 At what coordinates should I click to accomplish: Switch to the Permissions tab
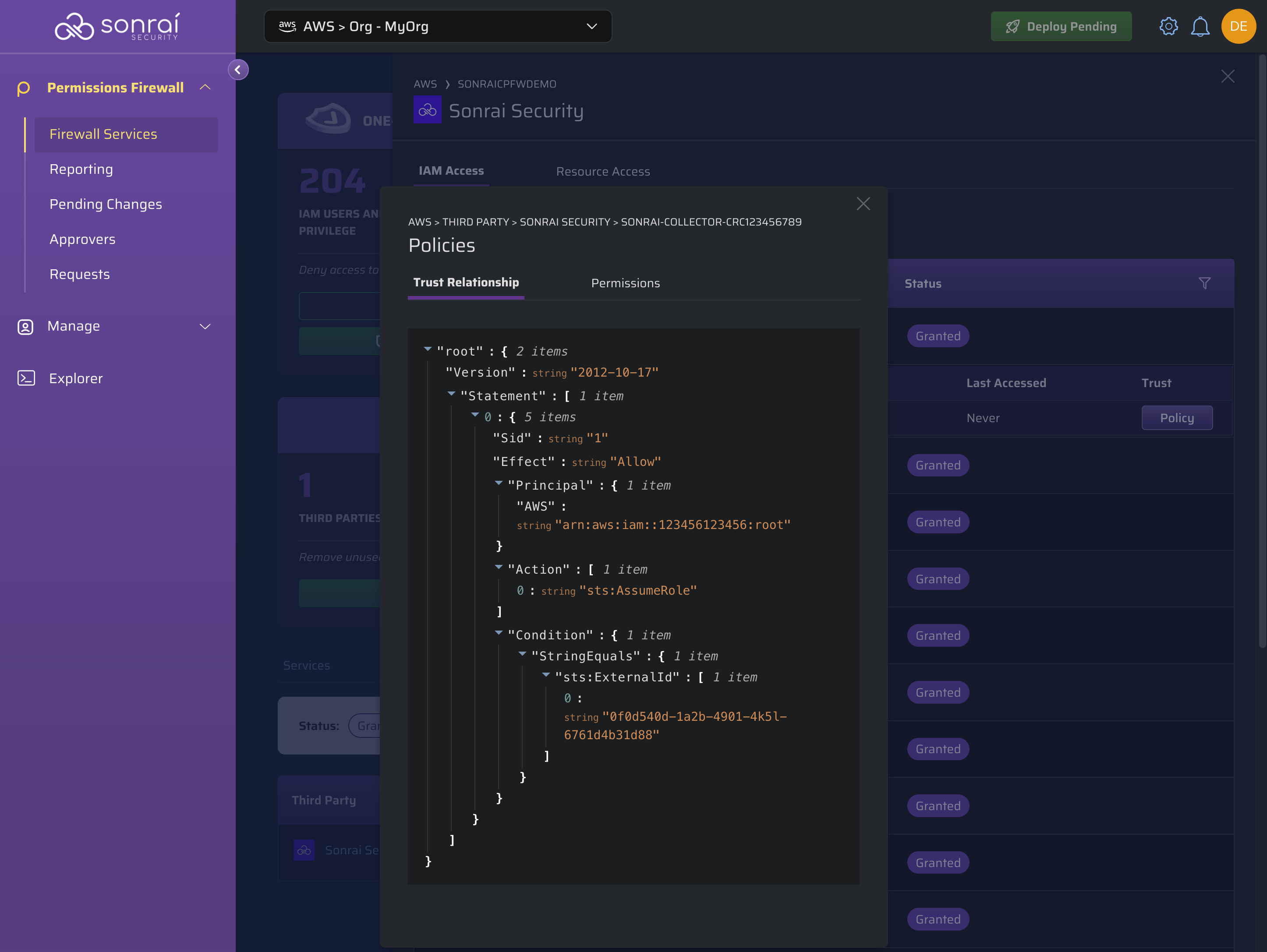(626, 283)
